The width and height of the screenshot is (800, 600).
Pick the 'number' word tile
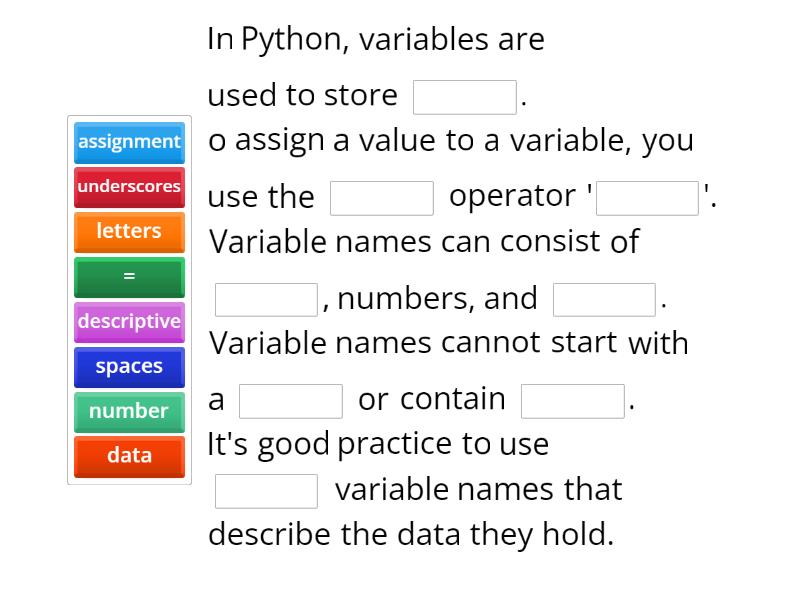[x=129, y=411]
